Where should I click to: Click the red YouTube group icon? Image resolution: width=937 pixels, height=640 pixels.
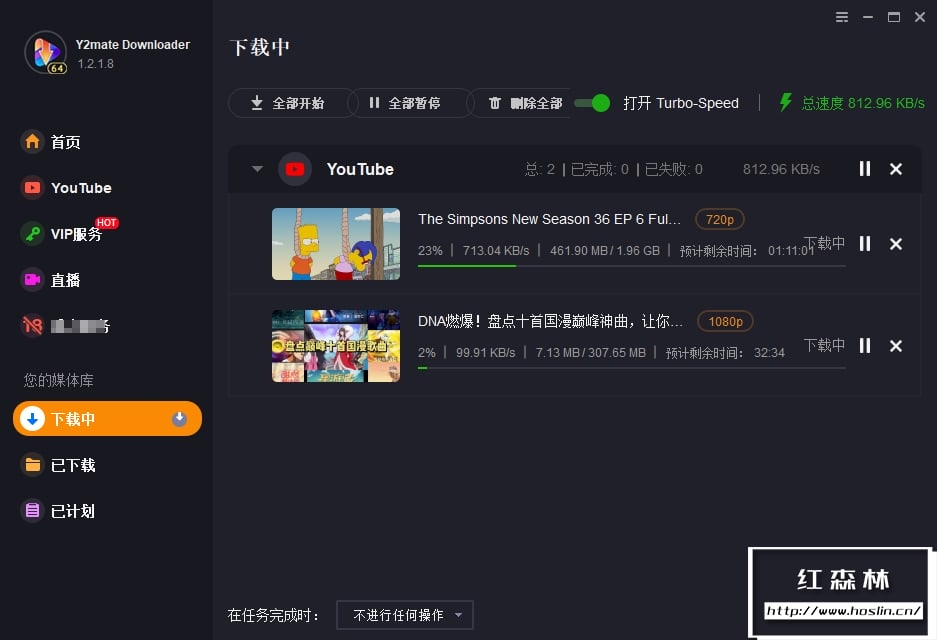(x=295, y=169)
